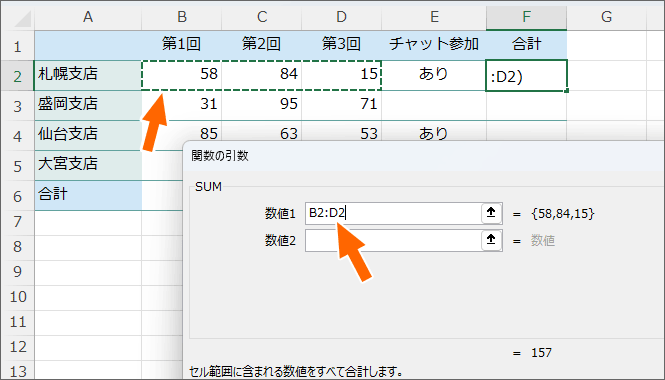The image size is (665, 380).
Task: Click empty cell F4 in 合計 column
Action: point(526,131)
